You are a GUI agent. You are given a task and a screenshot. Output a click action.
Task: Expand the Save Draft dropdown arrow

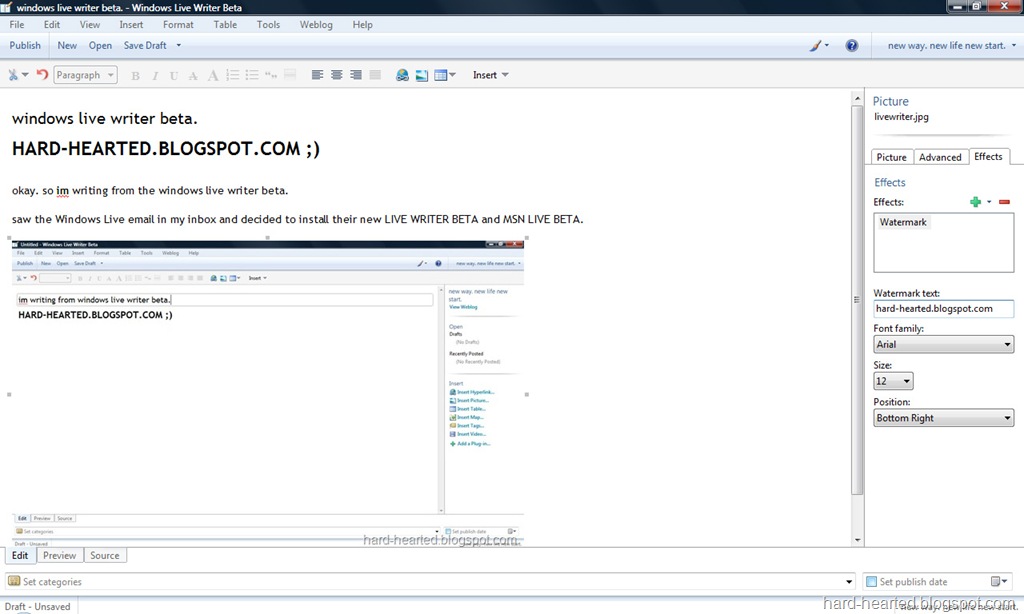coord(178,46)
